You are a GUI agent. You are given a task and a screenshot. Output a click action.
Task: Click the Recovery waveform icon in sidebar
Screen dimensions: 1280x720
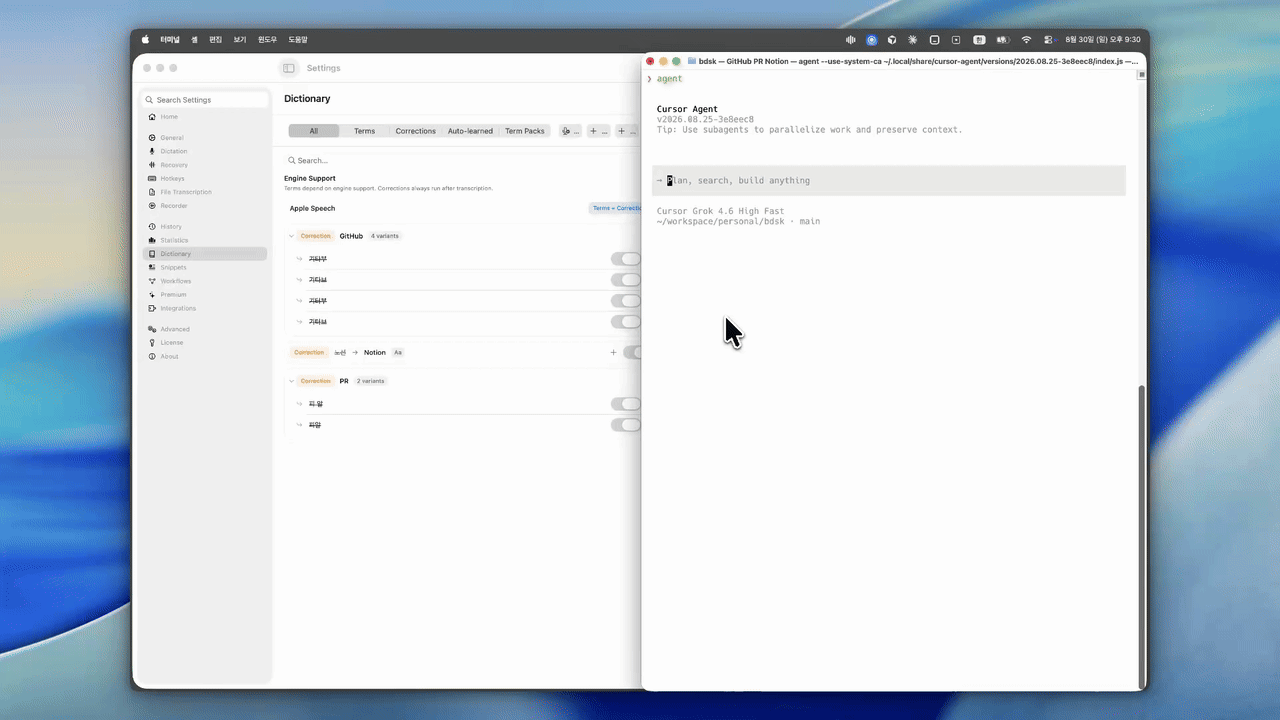pyautogui.click(x=152, y=165)
